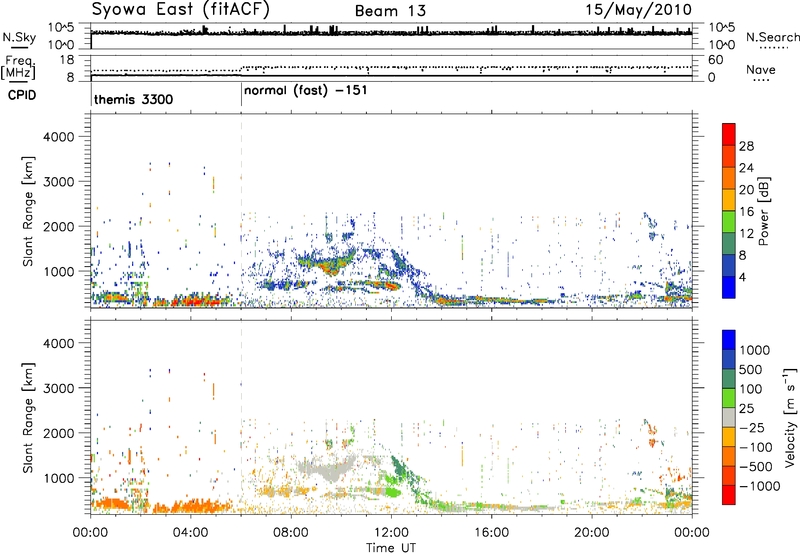Click the gray velocity echo patch near 09:30
This screenshot has height=554, width=800.
point(327,467)
